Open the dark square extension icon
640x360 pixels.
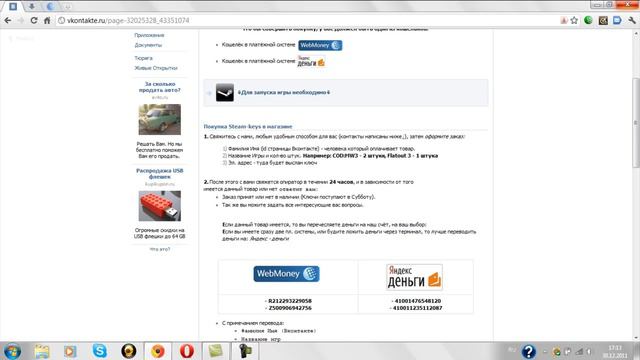pyautogui.click(x=603, y=20)
